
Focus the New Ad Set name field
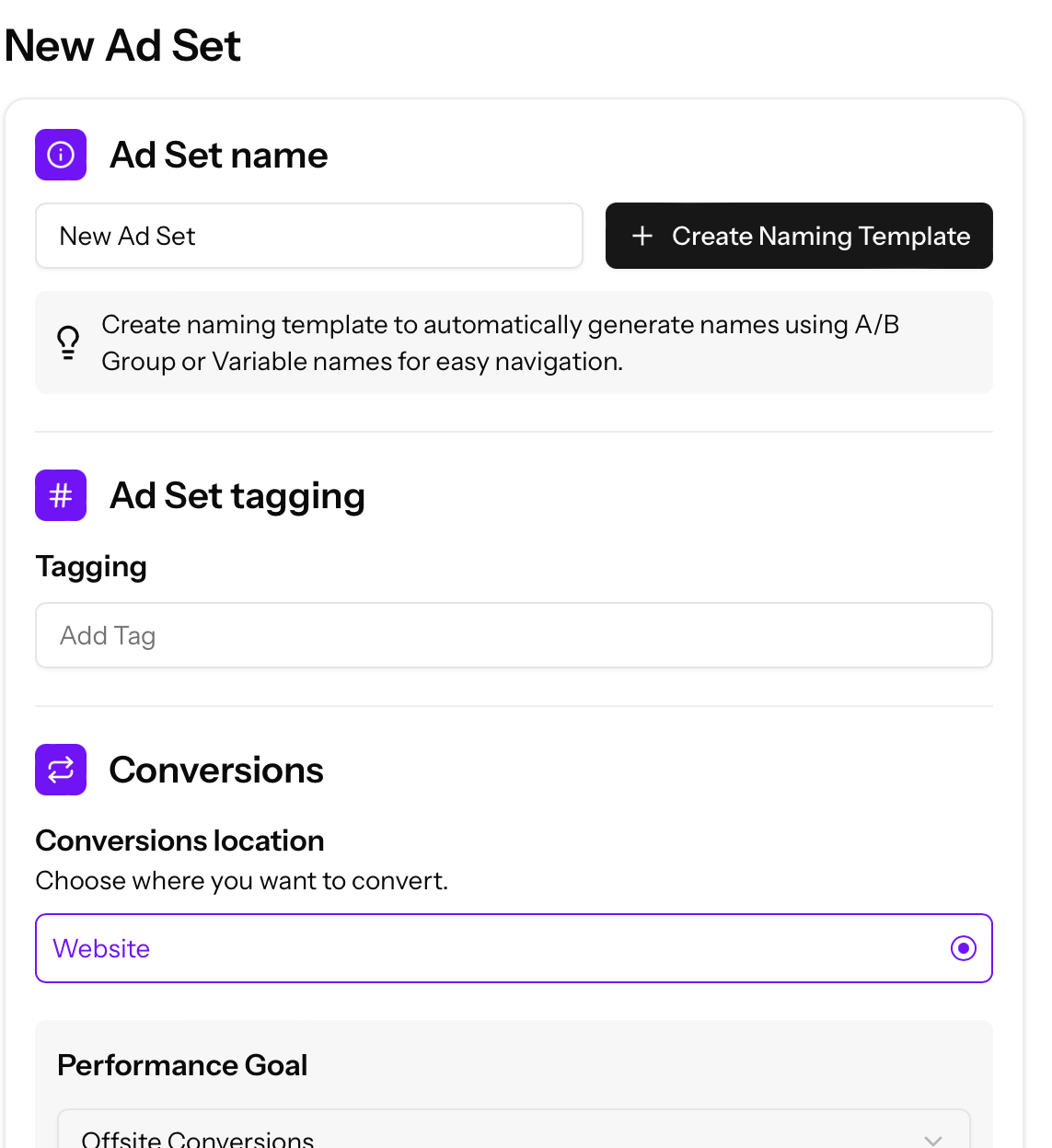coord(309,236)
